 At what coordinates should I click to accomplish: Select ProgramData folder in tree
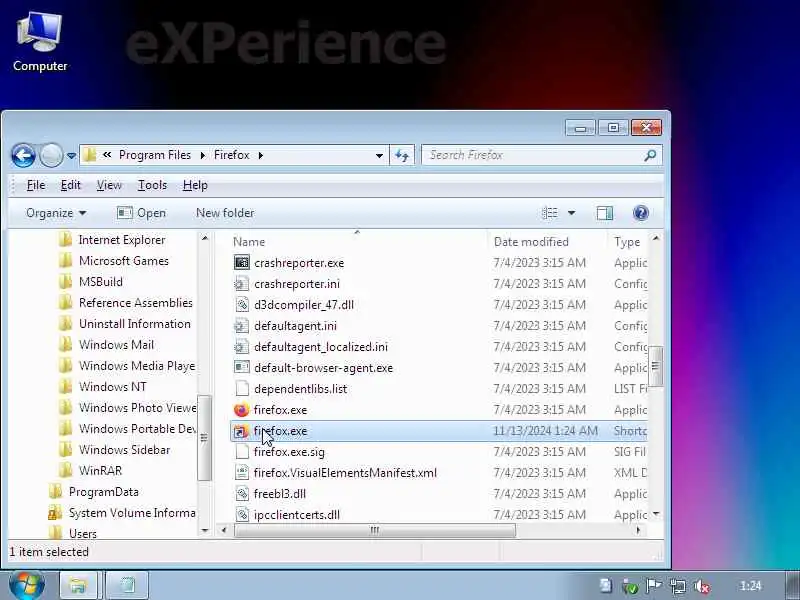[93, 492]
